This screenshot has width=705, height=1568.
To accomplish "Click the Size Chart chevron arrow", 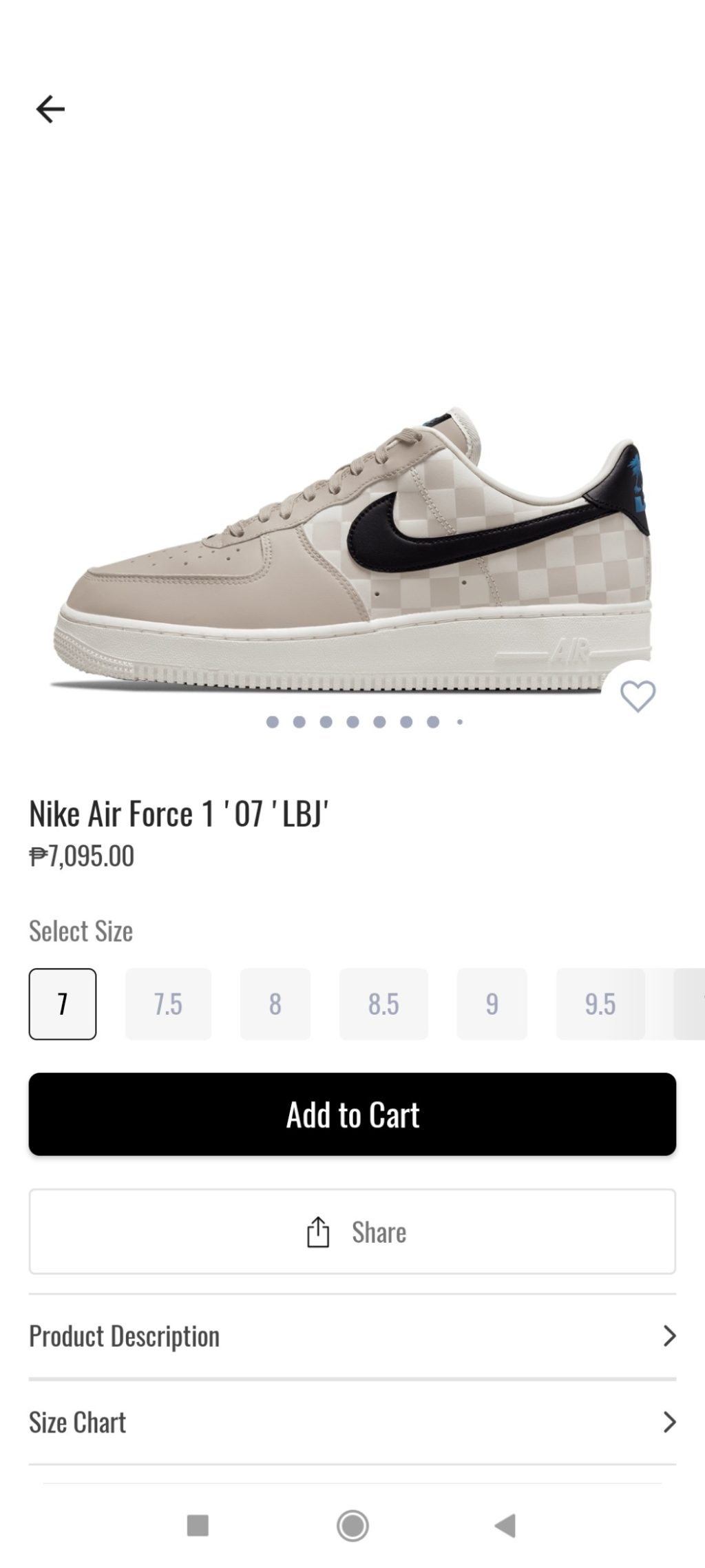I will pos(669,1422).
